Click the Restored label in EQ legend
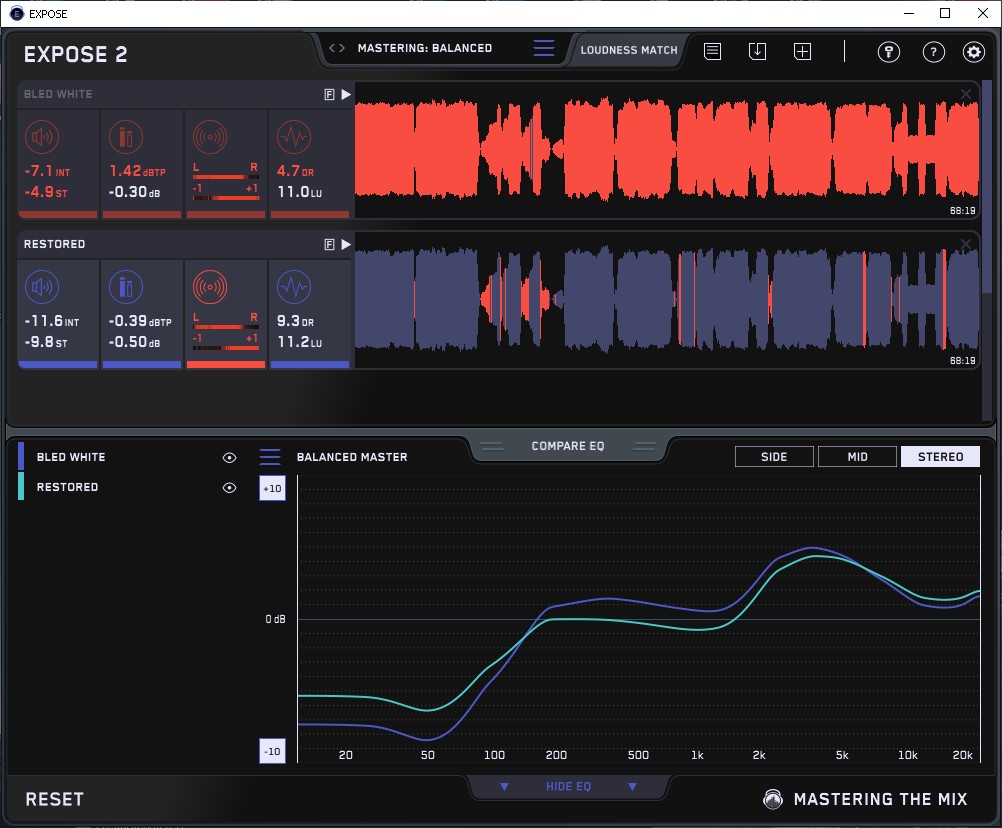Viewport: 1002px width, 828px height. coord(67,487)
